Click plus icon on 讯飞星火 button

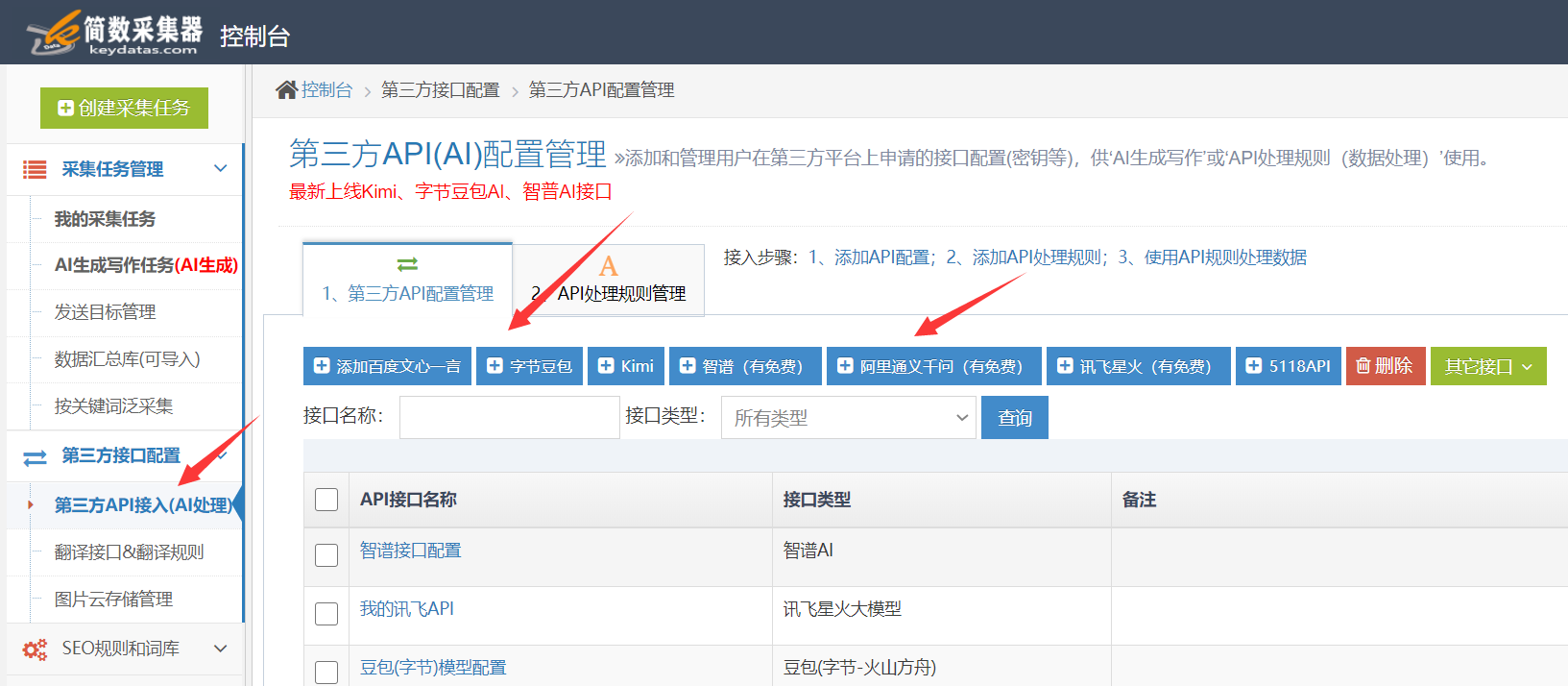pos(1065,366)
